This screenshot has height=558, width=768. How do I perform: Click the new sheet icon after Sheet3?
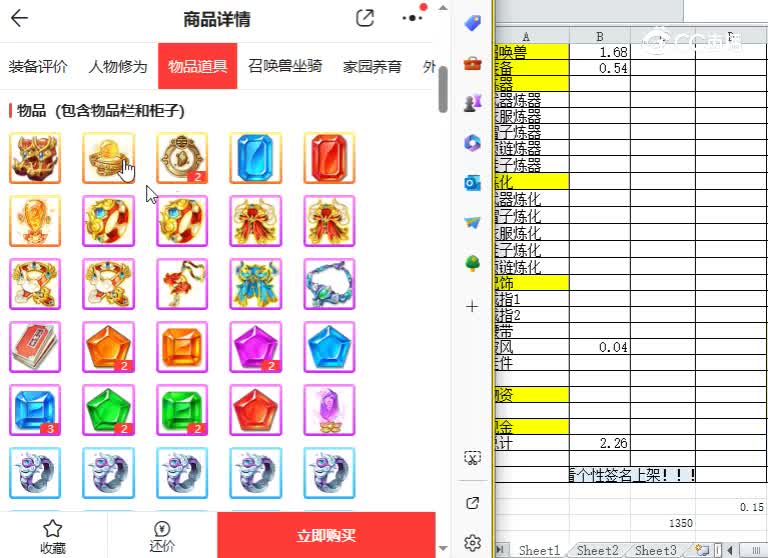pos(702,550)
